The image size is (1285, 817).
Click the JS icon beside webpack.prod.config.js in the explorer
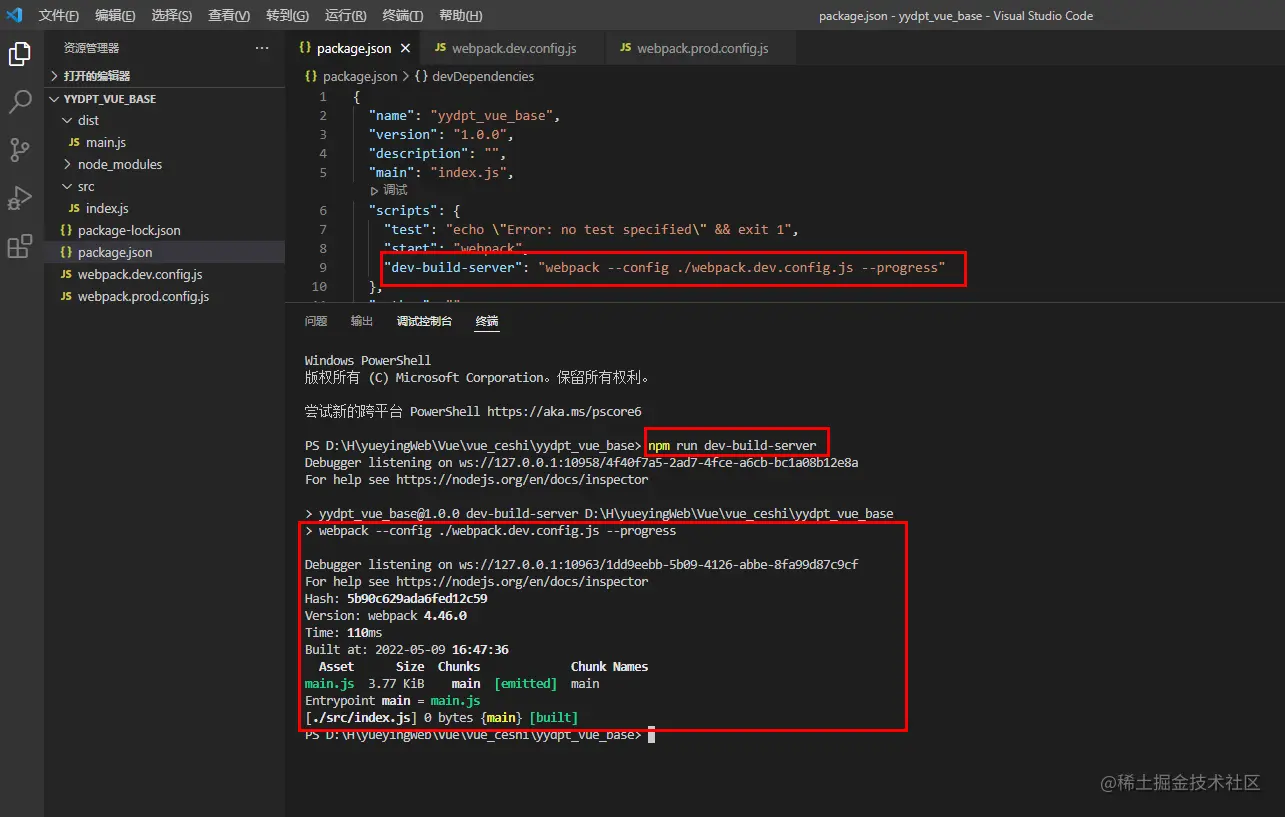coord(67,297)
